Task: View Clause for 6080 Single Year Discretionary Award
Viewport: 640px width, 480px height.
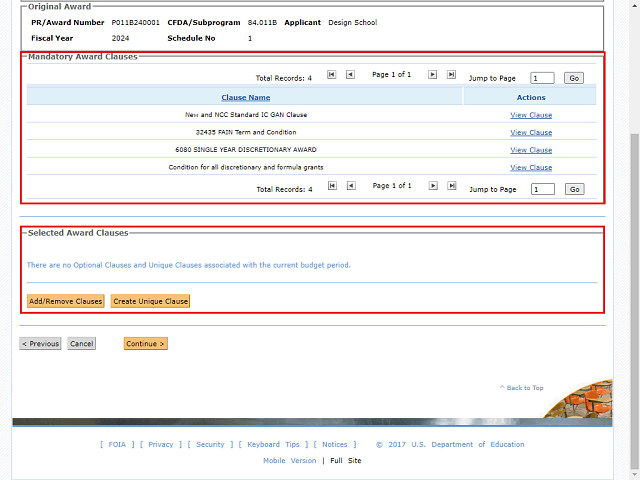Action: coord(531,150)
